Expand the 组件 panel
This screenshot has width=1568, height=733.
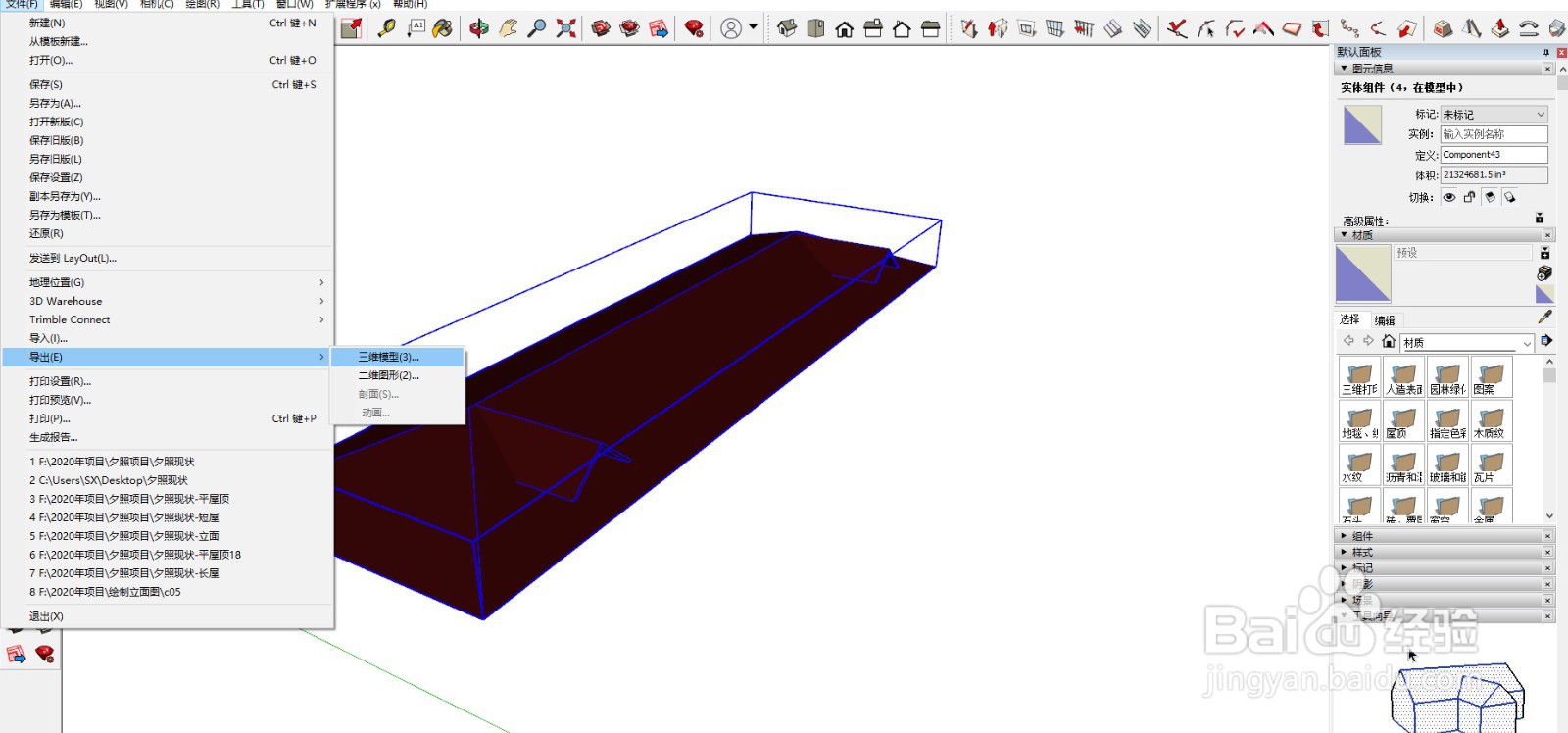(1344, 536)
